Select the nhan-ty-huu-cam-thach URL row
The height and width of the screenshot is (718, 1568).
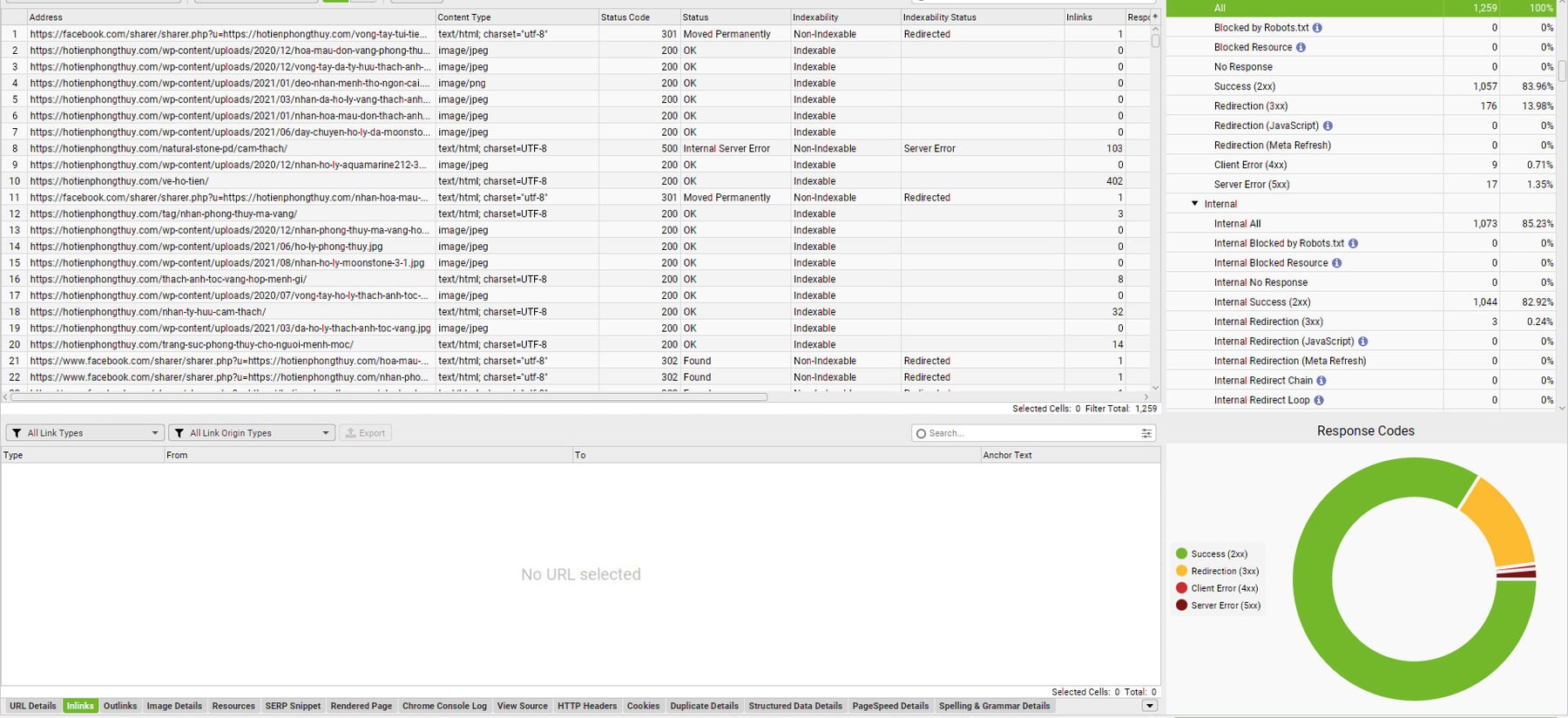(x=575, y=312)
